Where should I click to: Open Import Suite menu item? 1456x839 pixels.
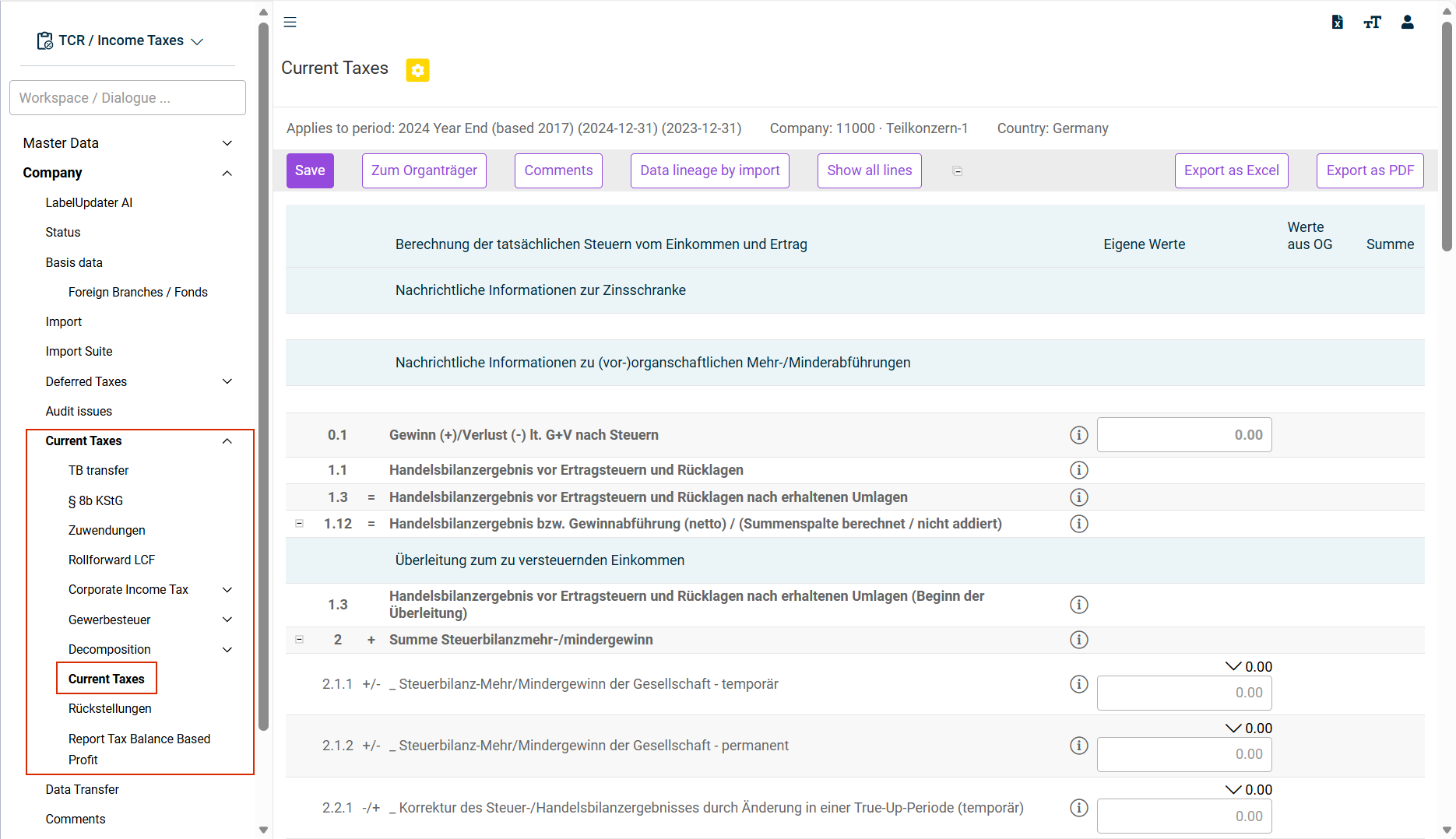(79, 352)
